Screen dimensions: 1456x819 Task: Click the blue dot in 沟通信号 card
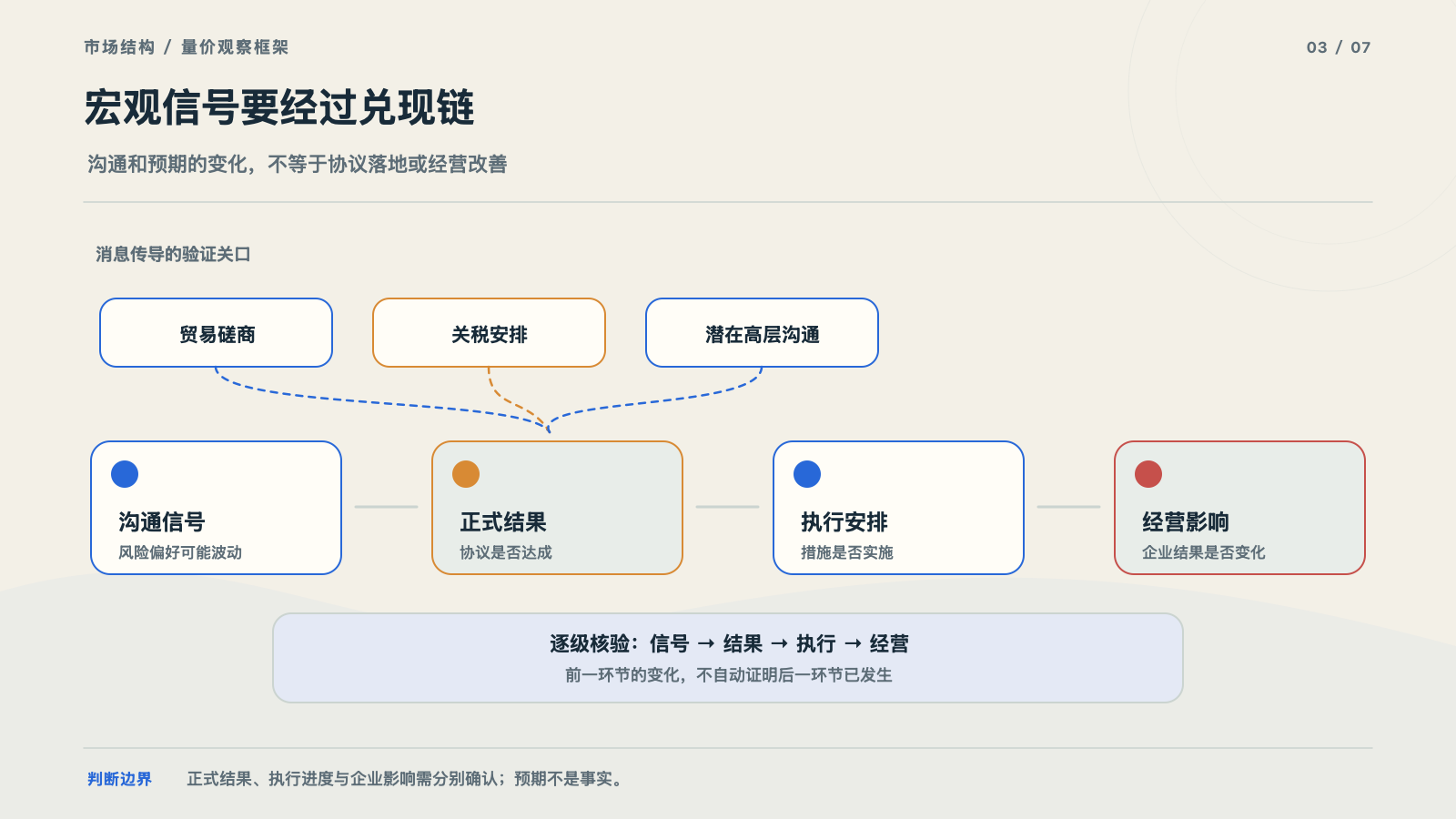125,474
